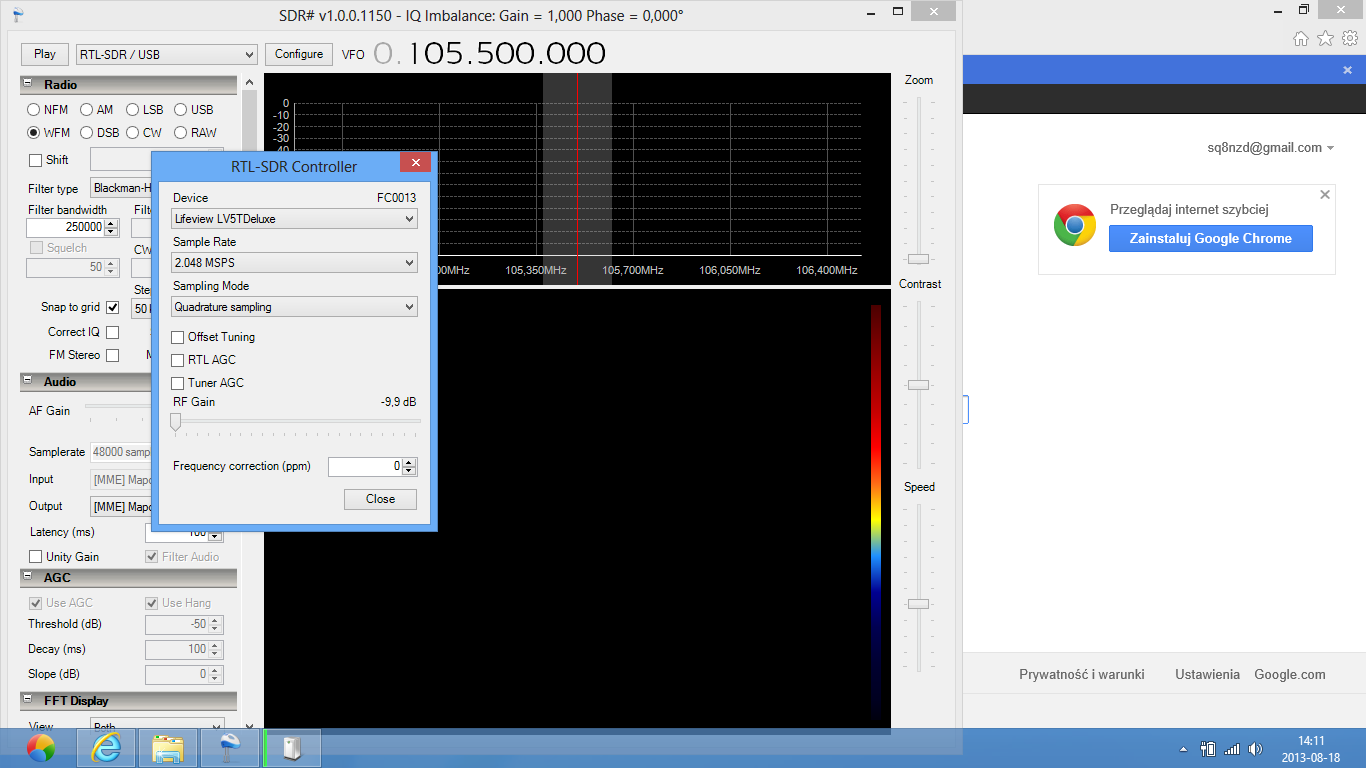Collapse the Audio panel header
The image size is (1366, 768).
point(27,382)
